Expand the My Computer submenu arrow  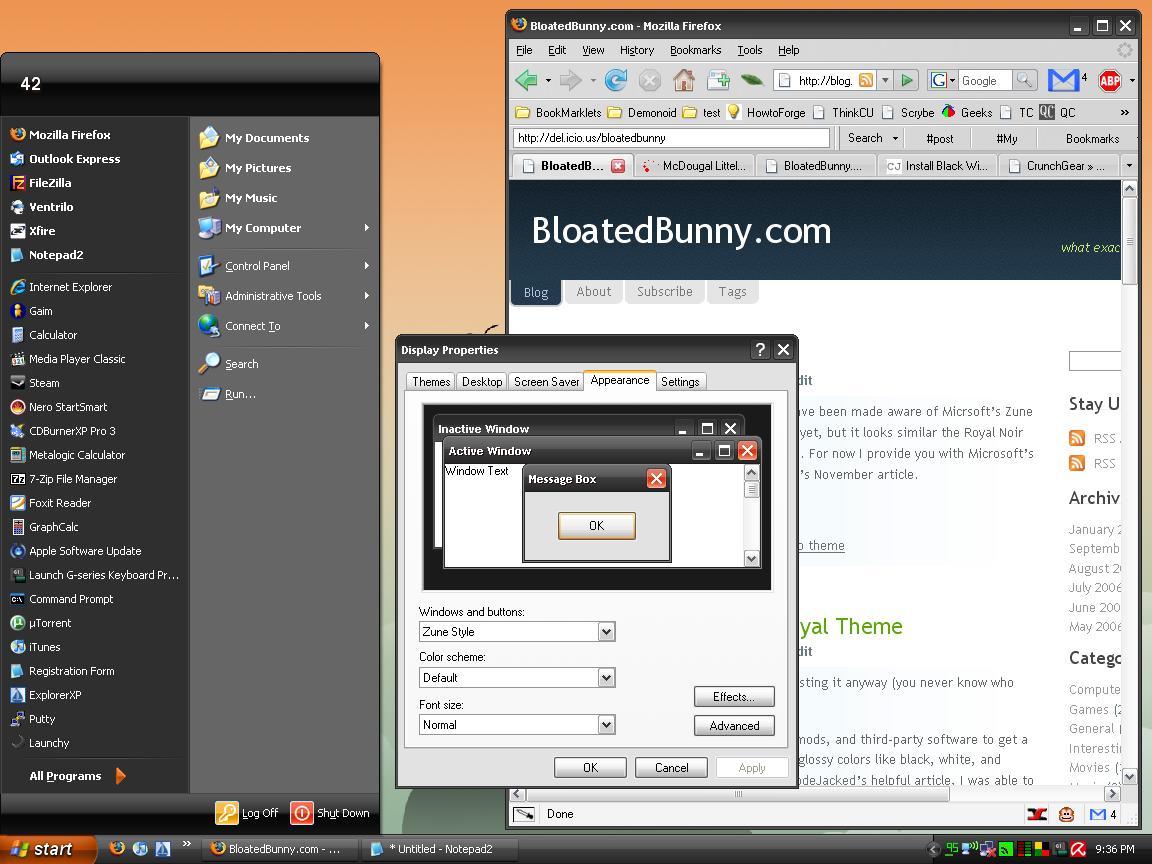click(x=367, y=228)
